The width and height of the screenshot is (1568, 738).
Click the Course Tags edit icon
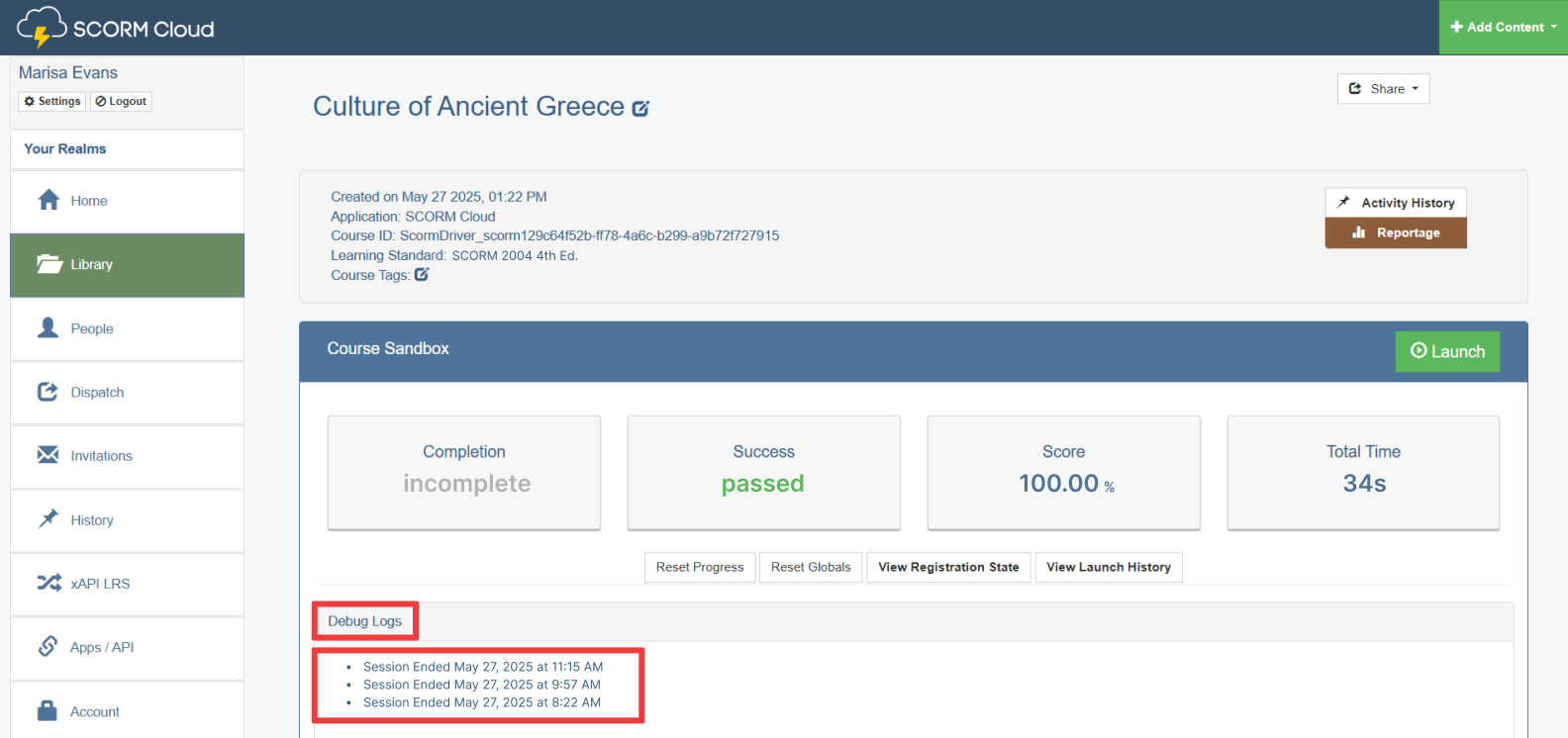point(422,275)
